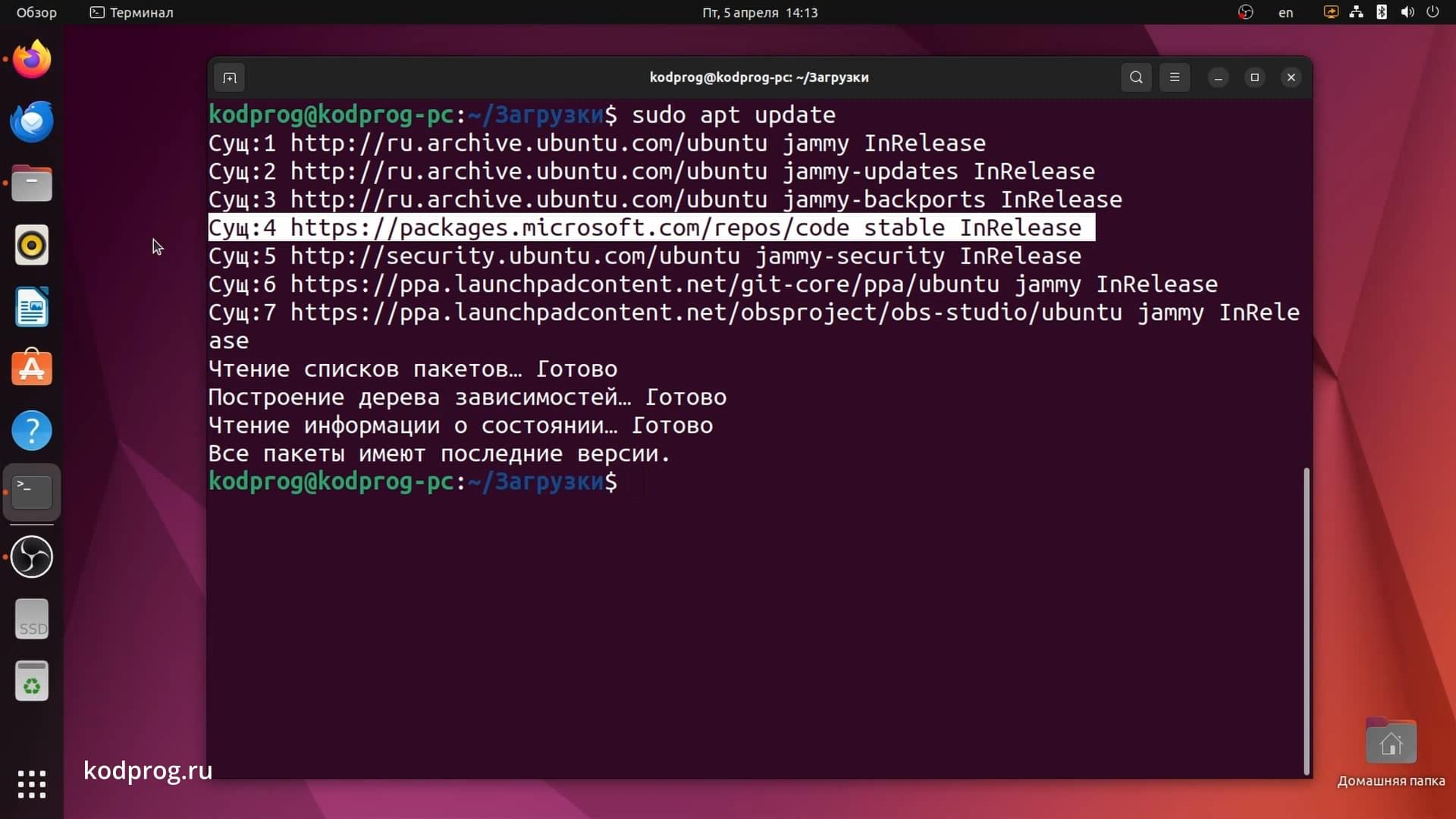
Task: Click 'Построение дерева зависимостей' line
Action: tap(467, 397)
